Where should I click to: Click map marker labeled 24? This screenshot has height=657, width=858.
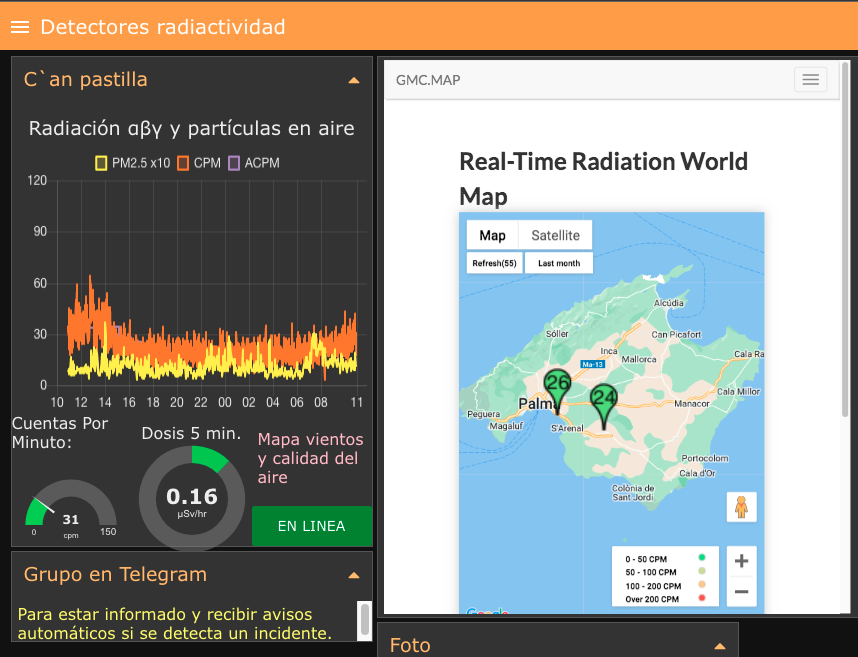[604, 406]
